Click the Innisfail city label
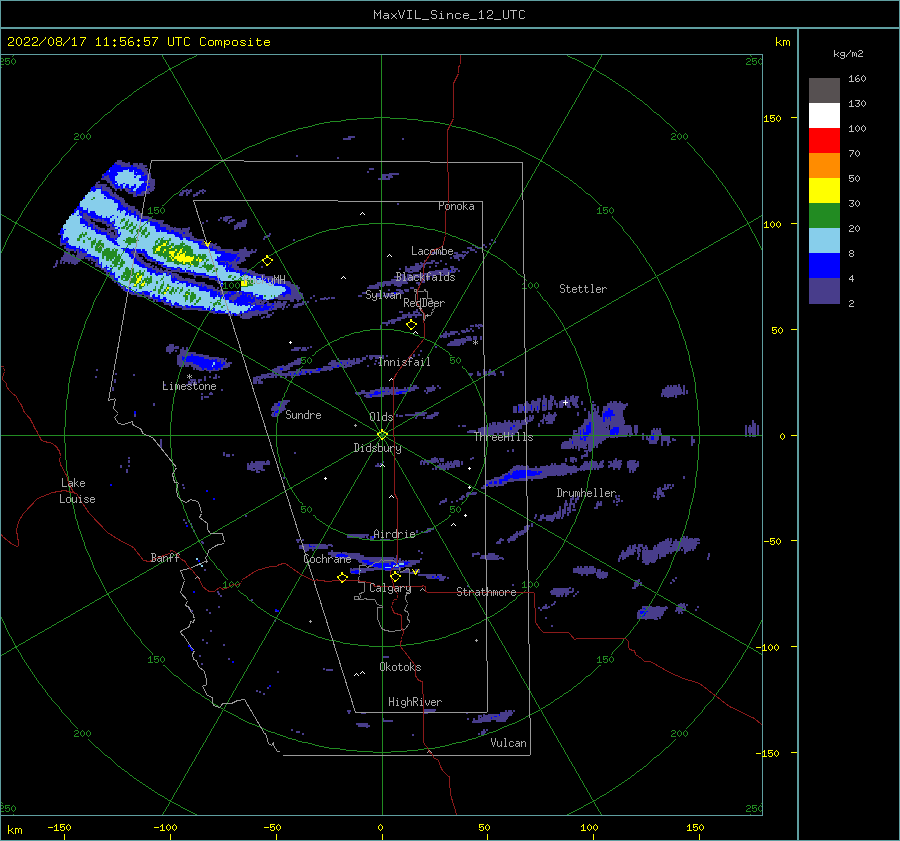 [404, 362]
